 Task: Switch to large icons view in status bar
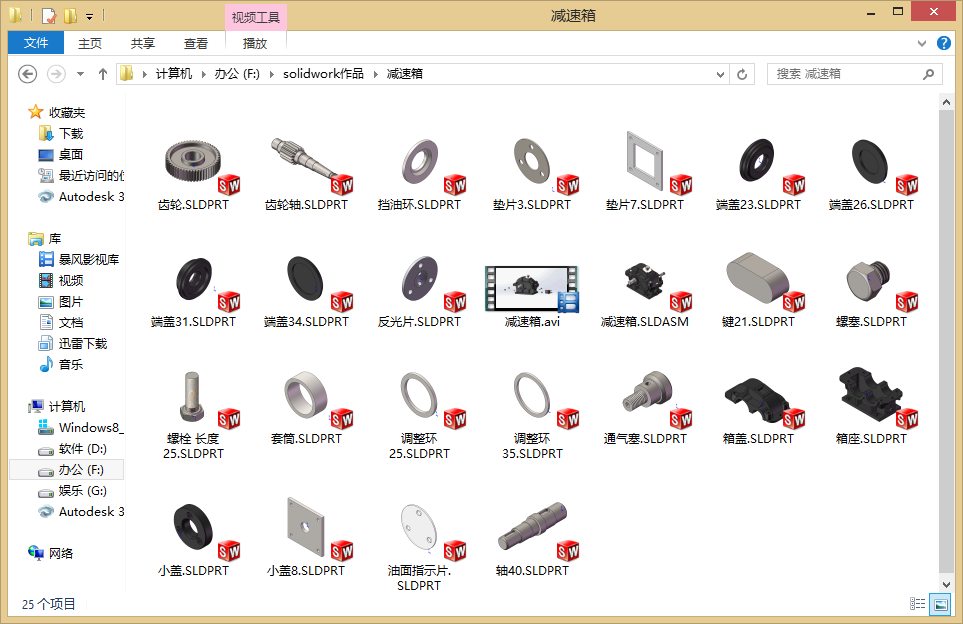point(940,604)
